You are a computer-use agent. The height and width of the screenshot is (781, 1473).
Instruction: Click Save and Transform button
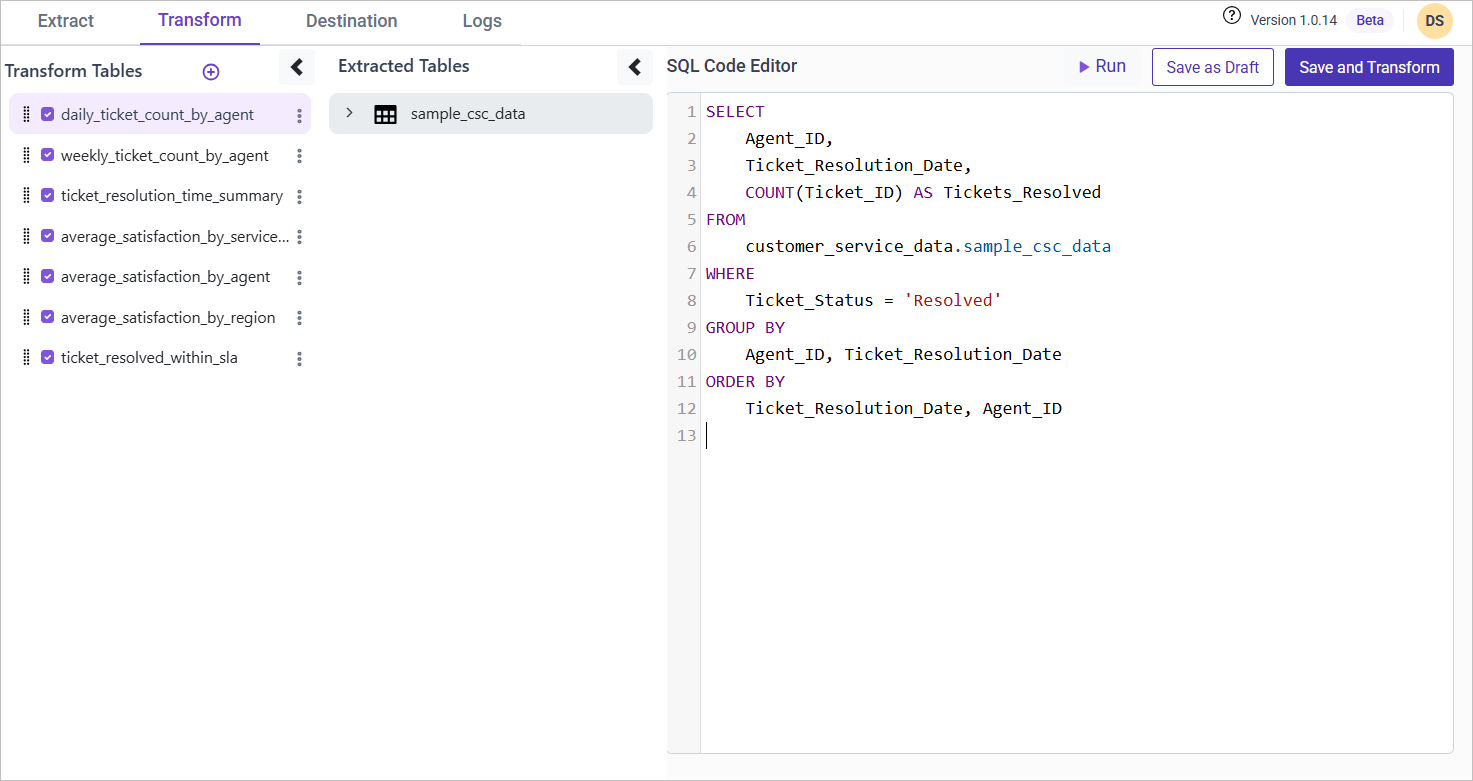click(1368, 67)
